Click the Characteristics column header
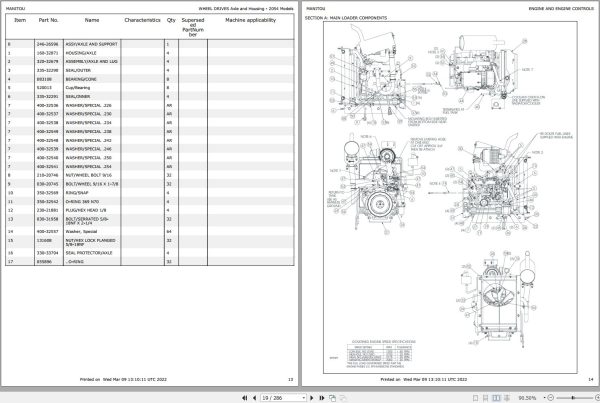 click(142, 20)
